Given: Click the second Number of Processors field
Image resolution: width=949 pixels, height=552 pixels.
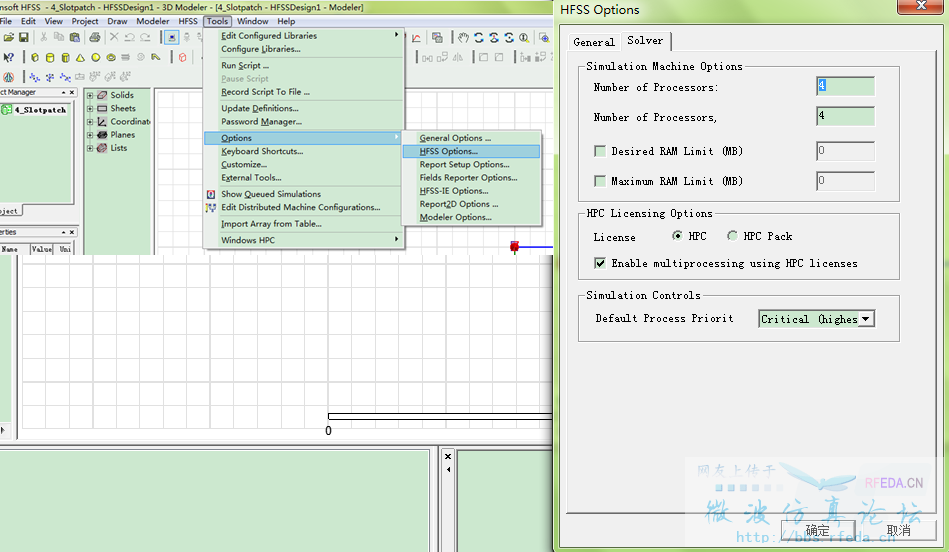Looking at the screenshot, I should click(x=845, y=116).
